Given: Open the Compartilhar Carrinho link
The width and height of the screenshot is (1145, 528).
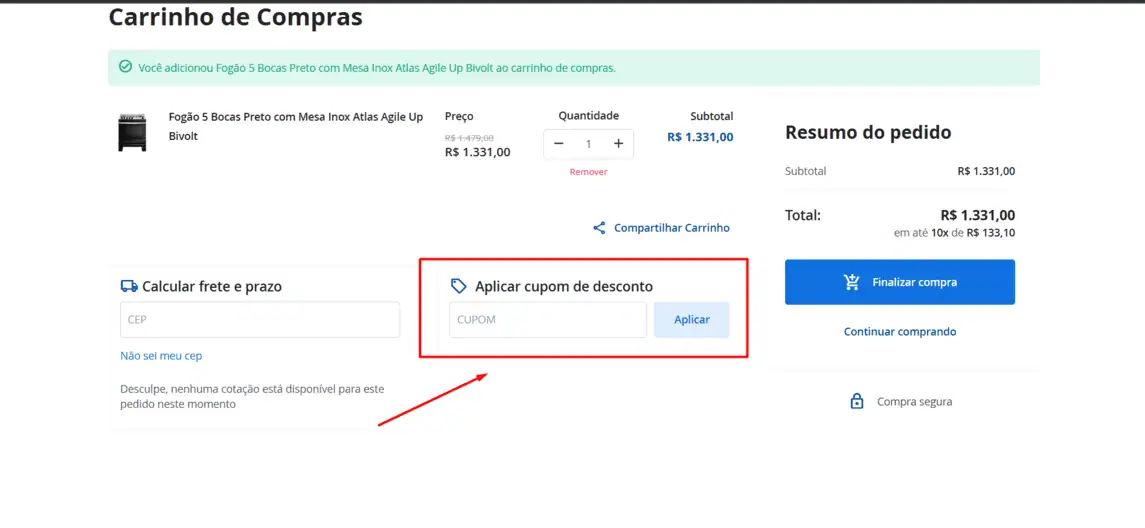Looking at the screenshot, I should click(671, 228).
